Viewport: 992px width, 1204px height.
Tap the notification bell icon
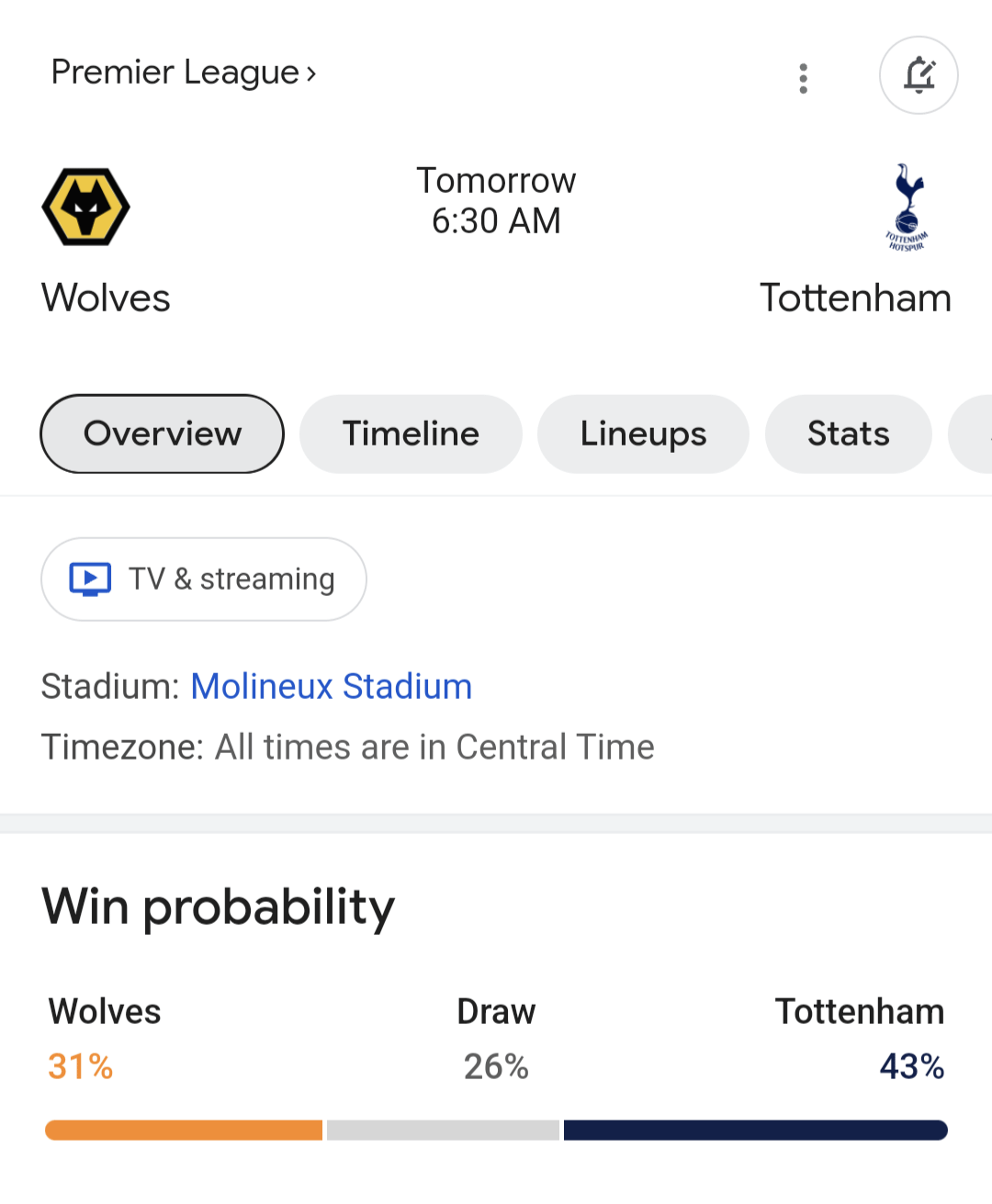[919, 75]
